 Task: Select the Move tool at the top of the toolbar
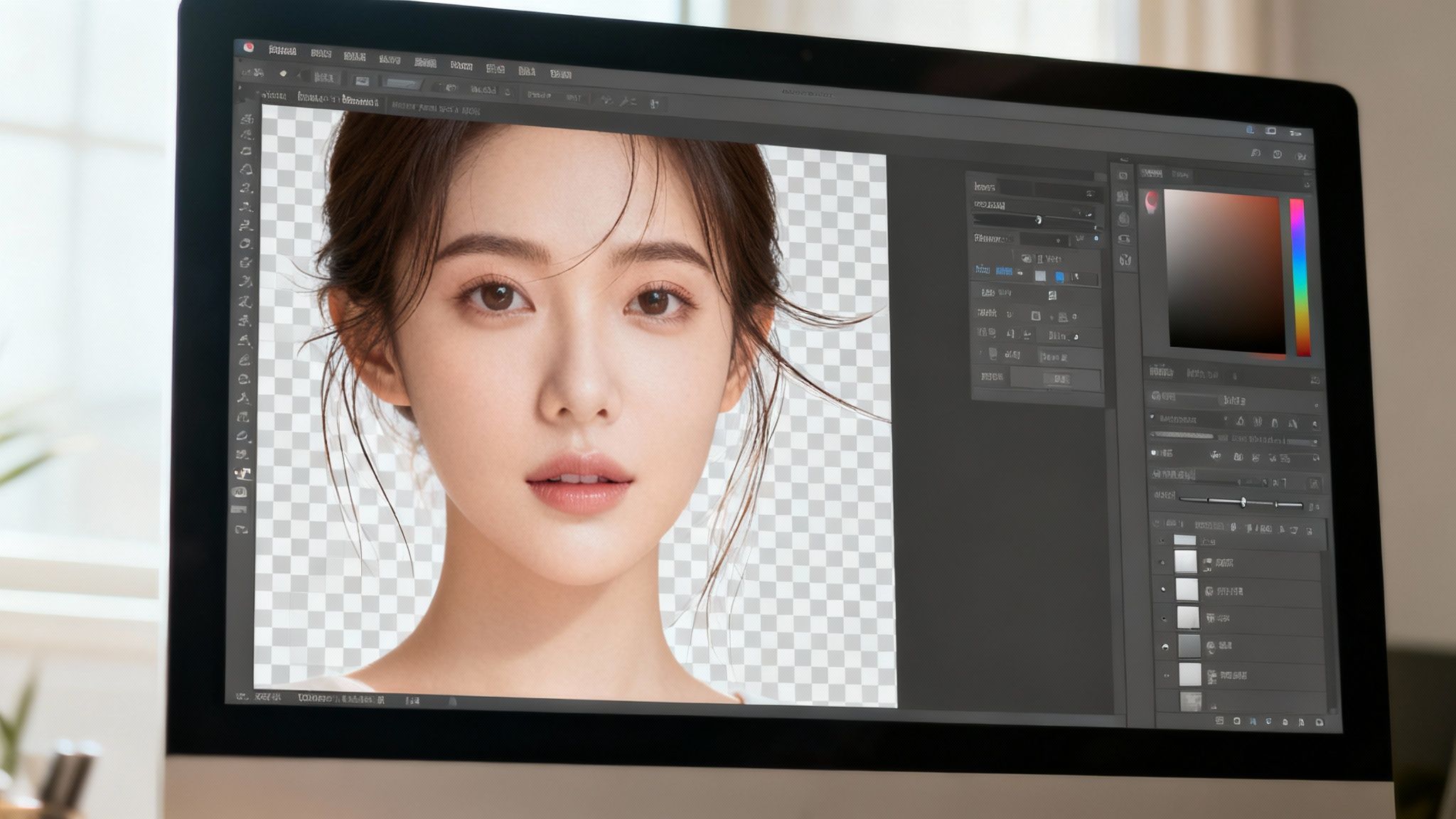(x=250, y=121)
